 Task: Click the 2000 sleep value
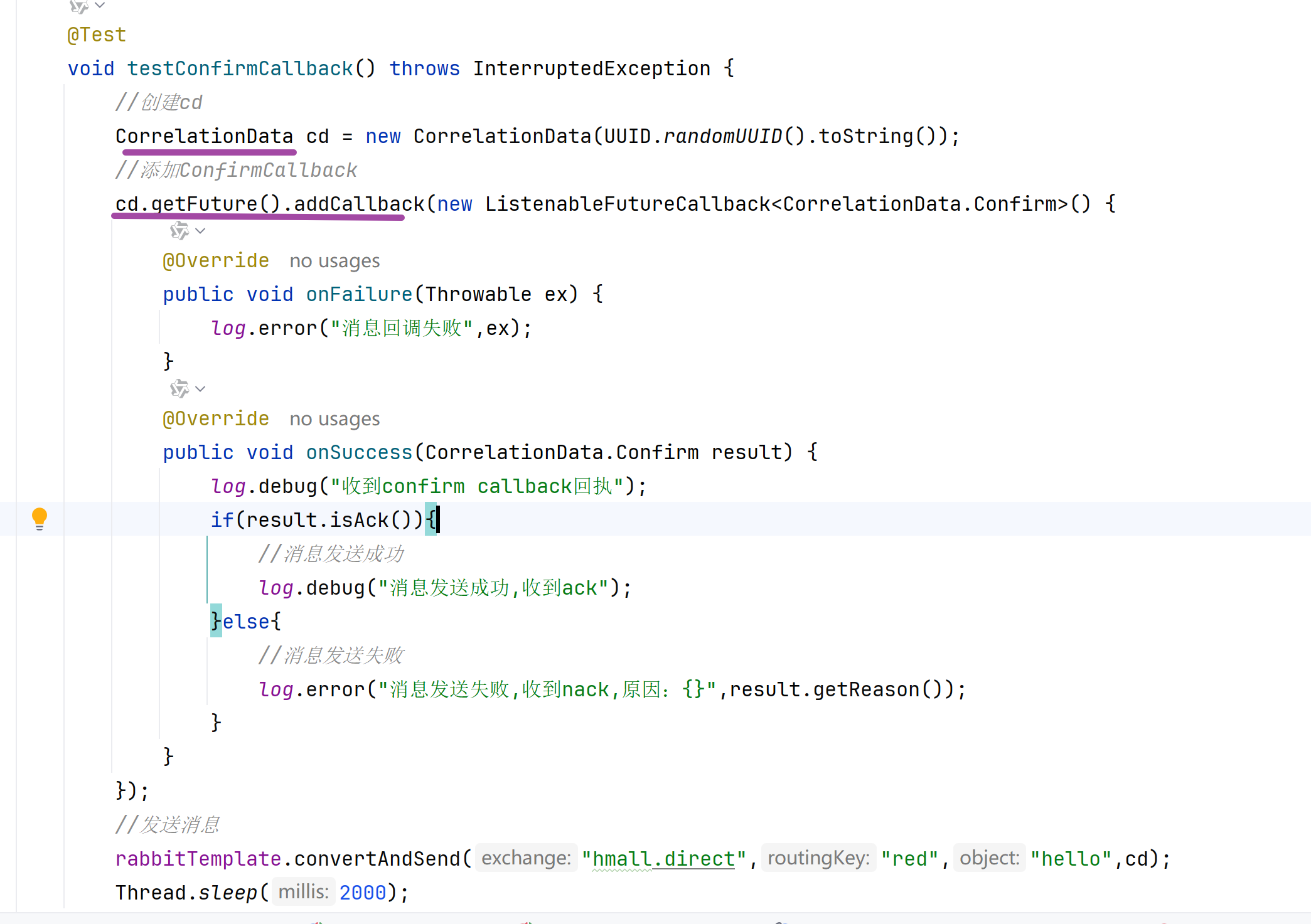coord(362,893)
